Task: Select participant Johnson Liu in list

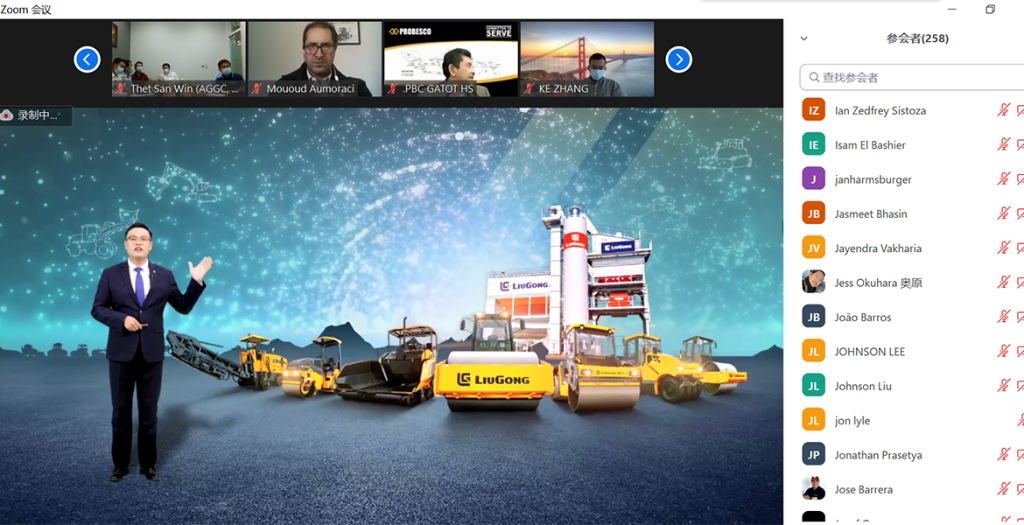Action: (863, 386)
